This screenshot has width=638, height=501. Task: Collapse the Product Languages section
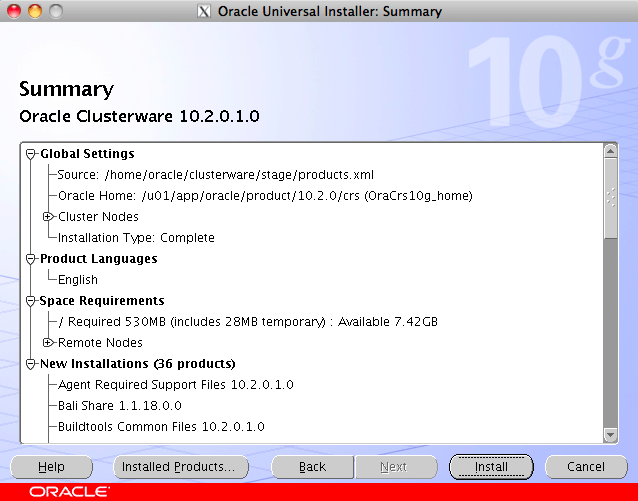(x=31, y=259)
